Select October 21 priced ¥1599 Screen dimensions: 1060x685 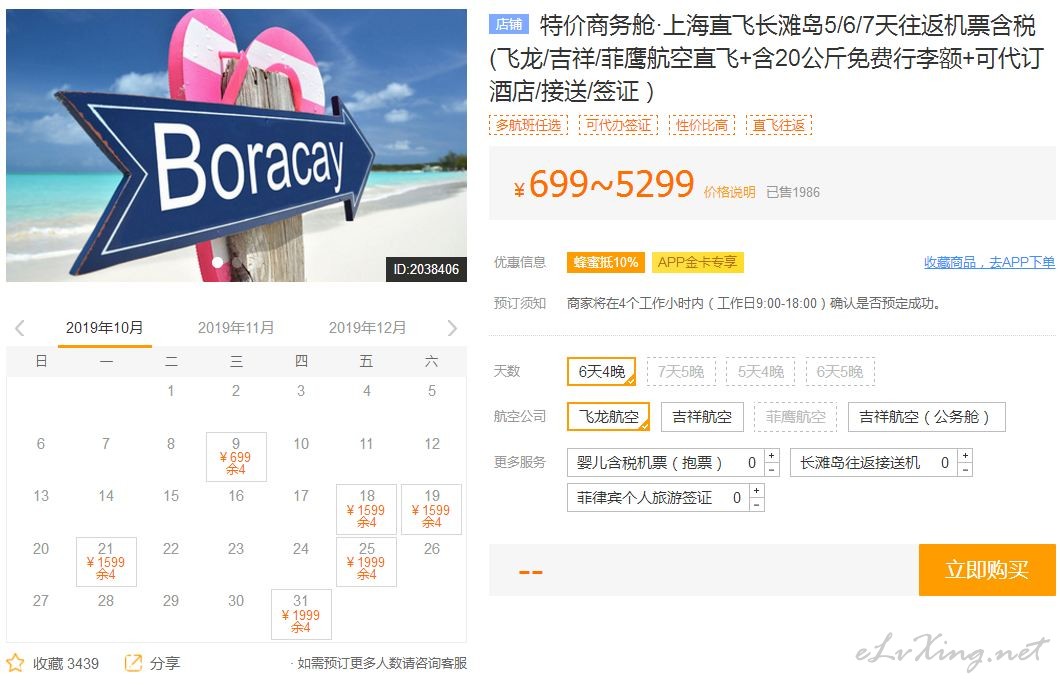[106, 561]
